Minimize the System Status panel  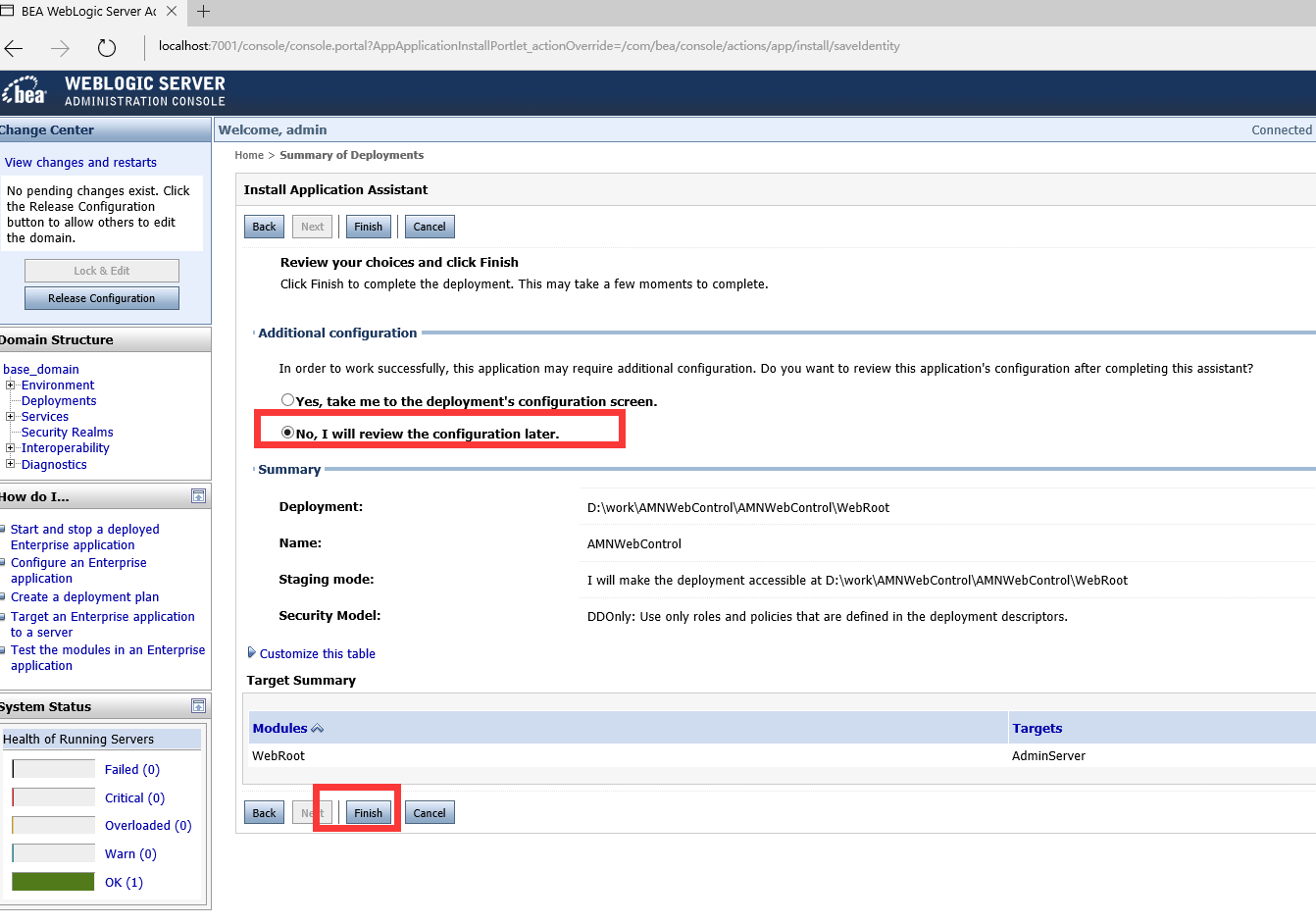tap(198, 706)
